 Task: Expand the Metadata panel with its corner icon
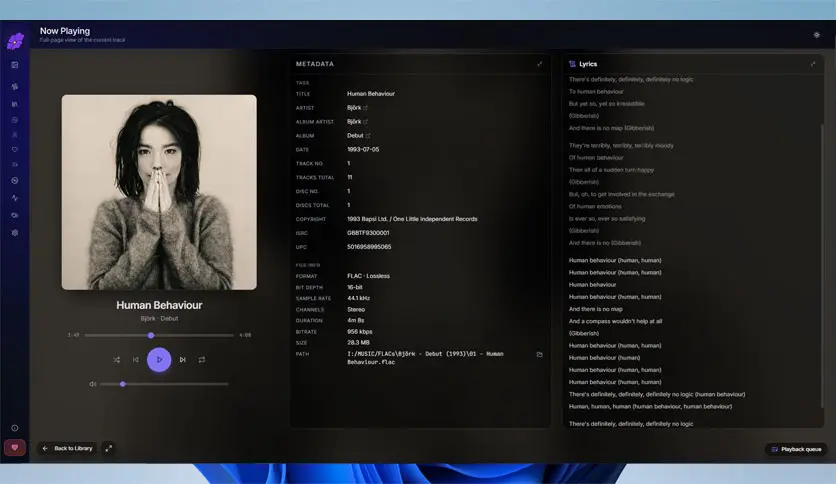click(540, 64)
